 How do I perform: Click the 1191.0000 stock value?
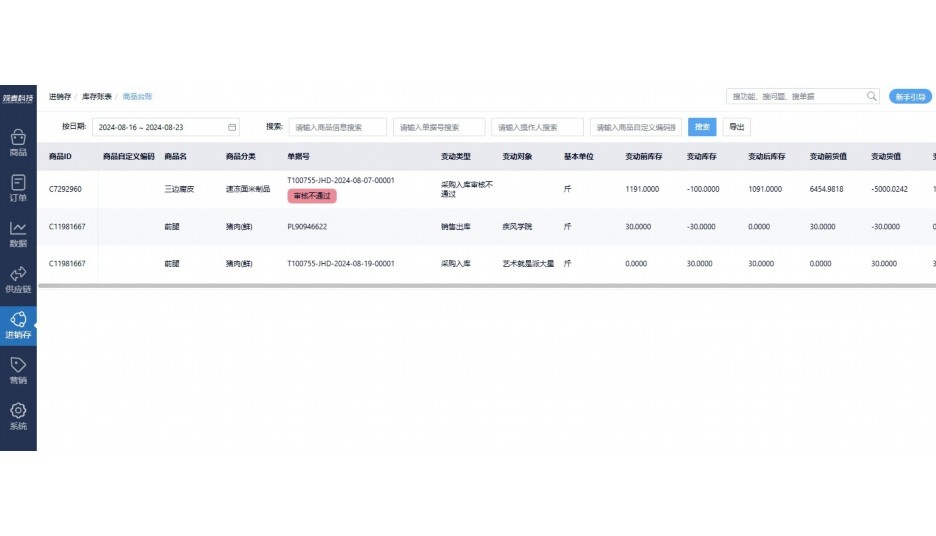(x=642, y=189)
